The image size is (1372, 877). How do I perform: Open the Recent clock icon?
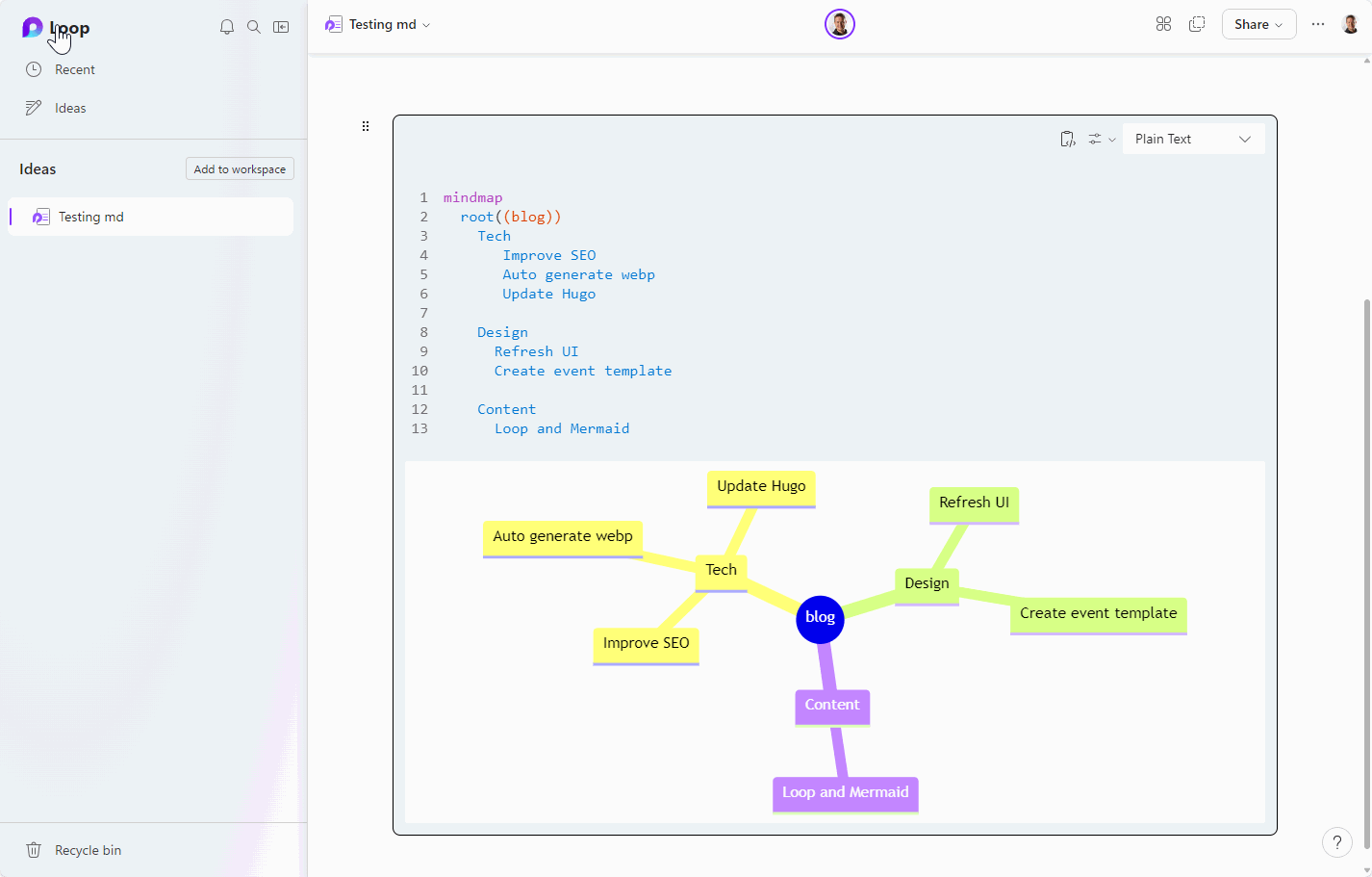(34, 69)
